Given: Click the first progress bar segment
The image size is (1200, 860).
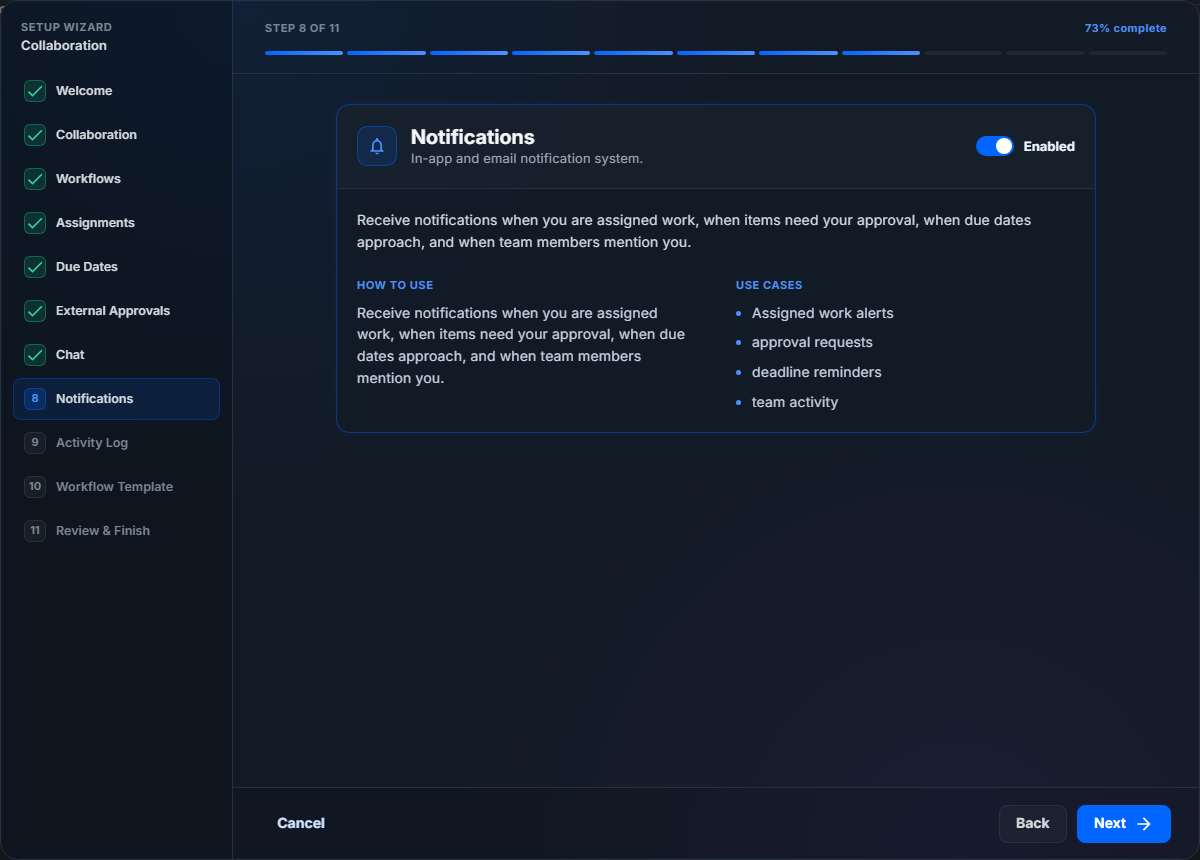Looking at the screenshot, I should pos(304,53).
